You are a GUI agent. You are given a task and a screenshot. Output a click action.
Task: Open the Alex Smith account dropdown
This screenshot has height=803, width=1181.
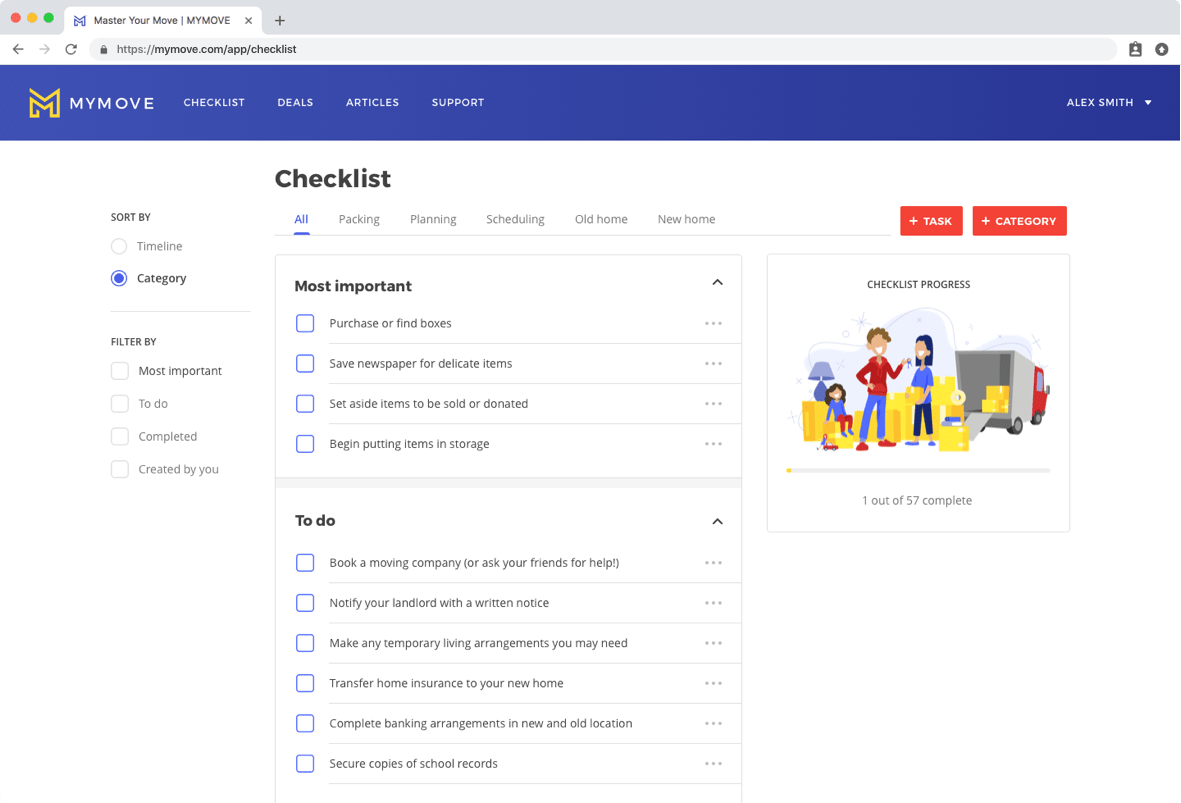click(1109, 103)
